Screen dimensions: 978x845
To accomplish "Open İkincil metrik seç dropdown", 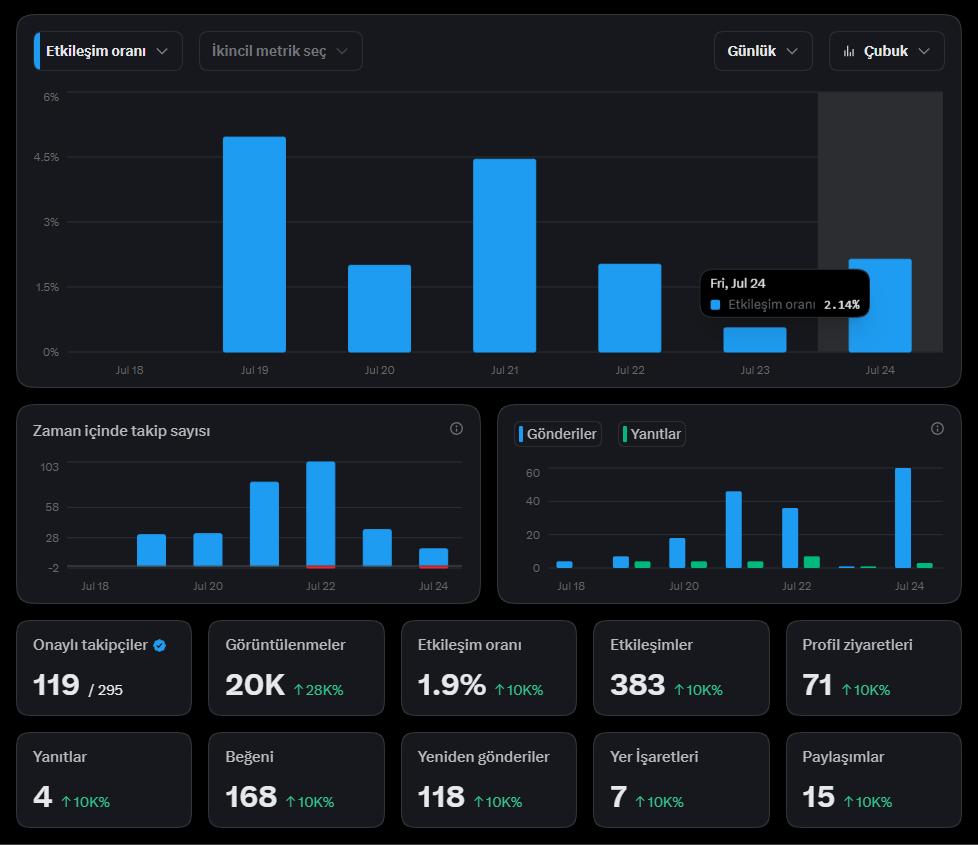I will (x=281, y=51).
